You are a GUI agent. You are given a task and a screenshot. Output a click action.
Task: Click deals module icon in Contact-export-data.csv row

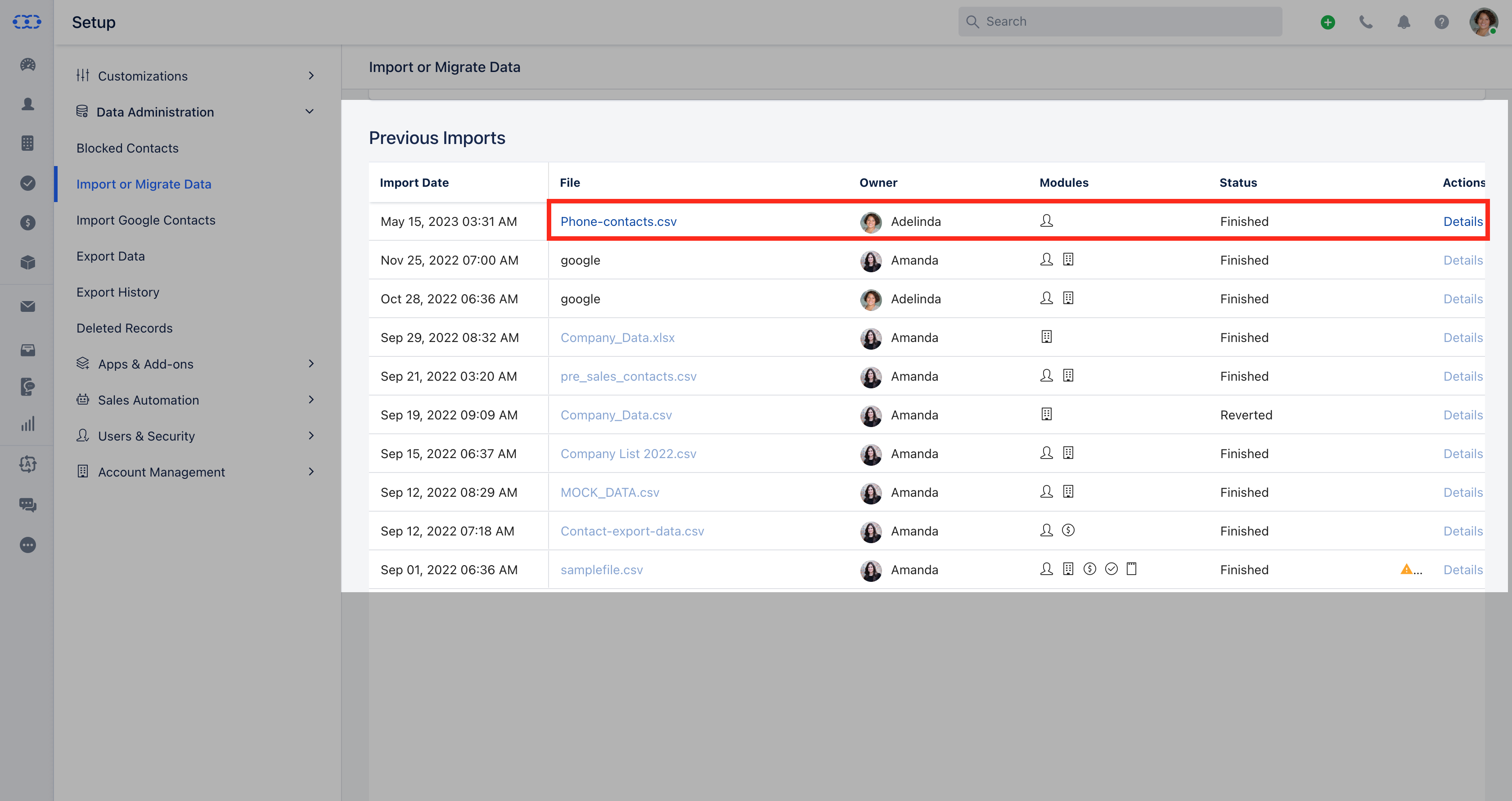pyautogui.click(x=1068, y=531)
